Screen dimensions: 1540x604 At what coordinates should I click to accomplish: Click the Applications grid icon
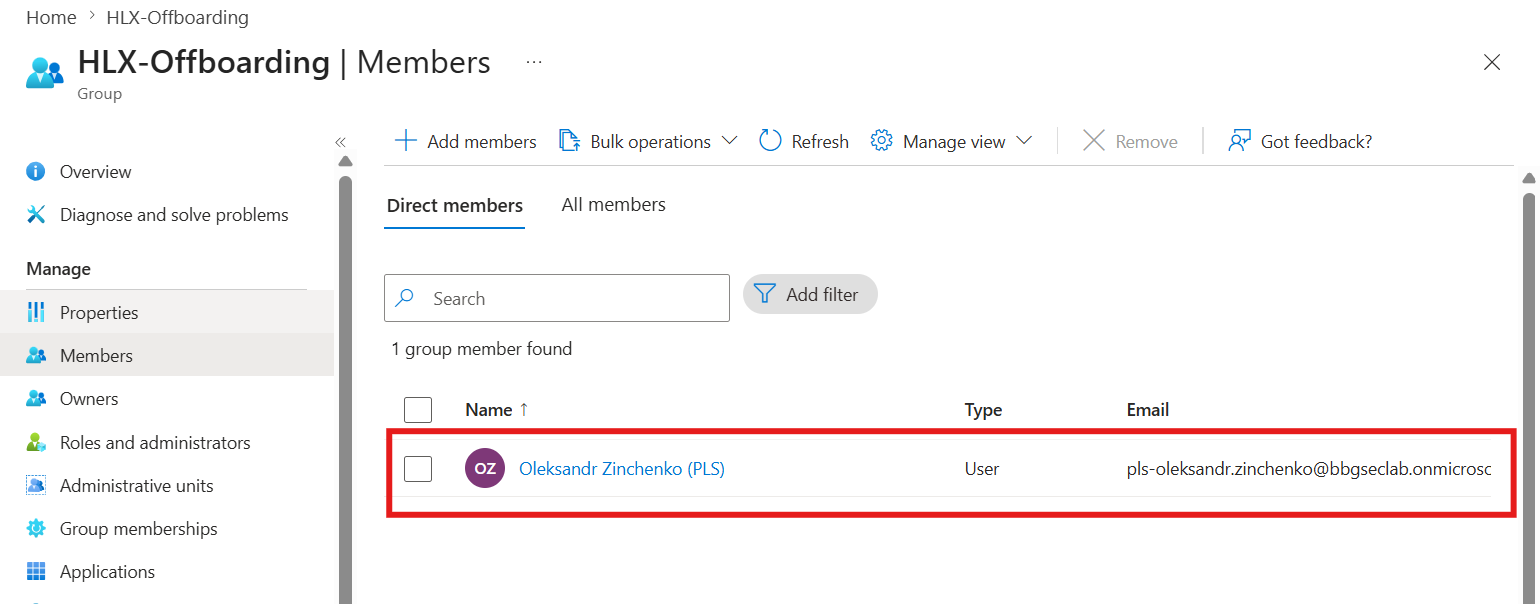(x=36, y=571)
